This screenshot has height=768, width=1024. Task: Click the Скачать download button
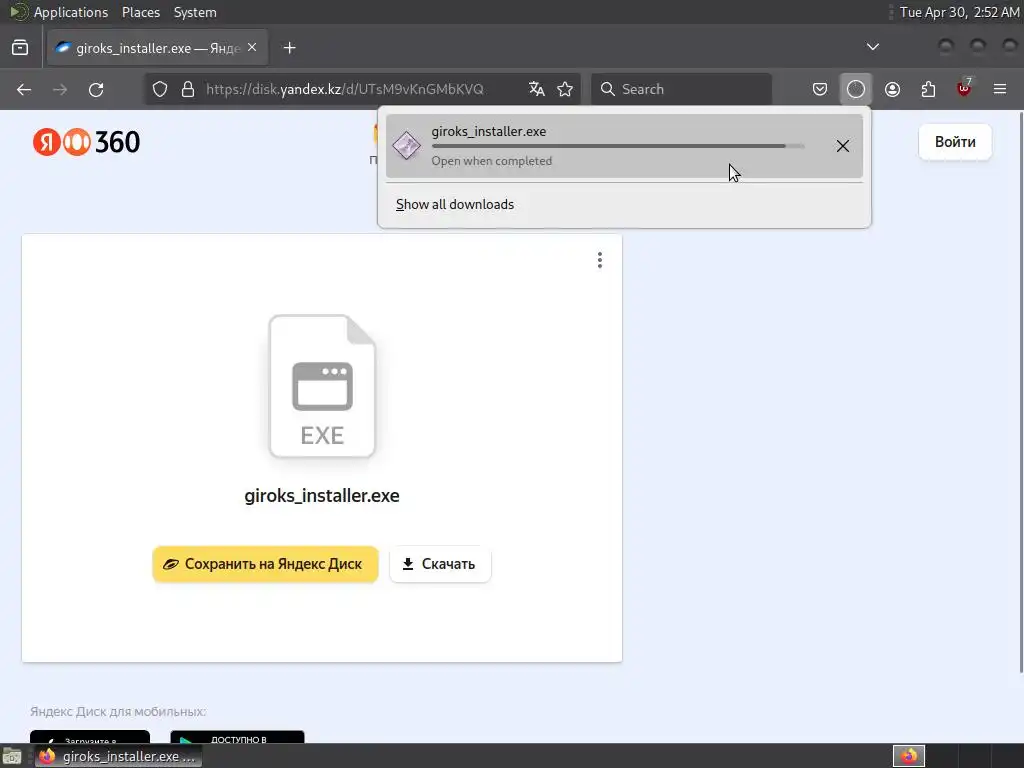click(x=440, y=564)
